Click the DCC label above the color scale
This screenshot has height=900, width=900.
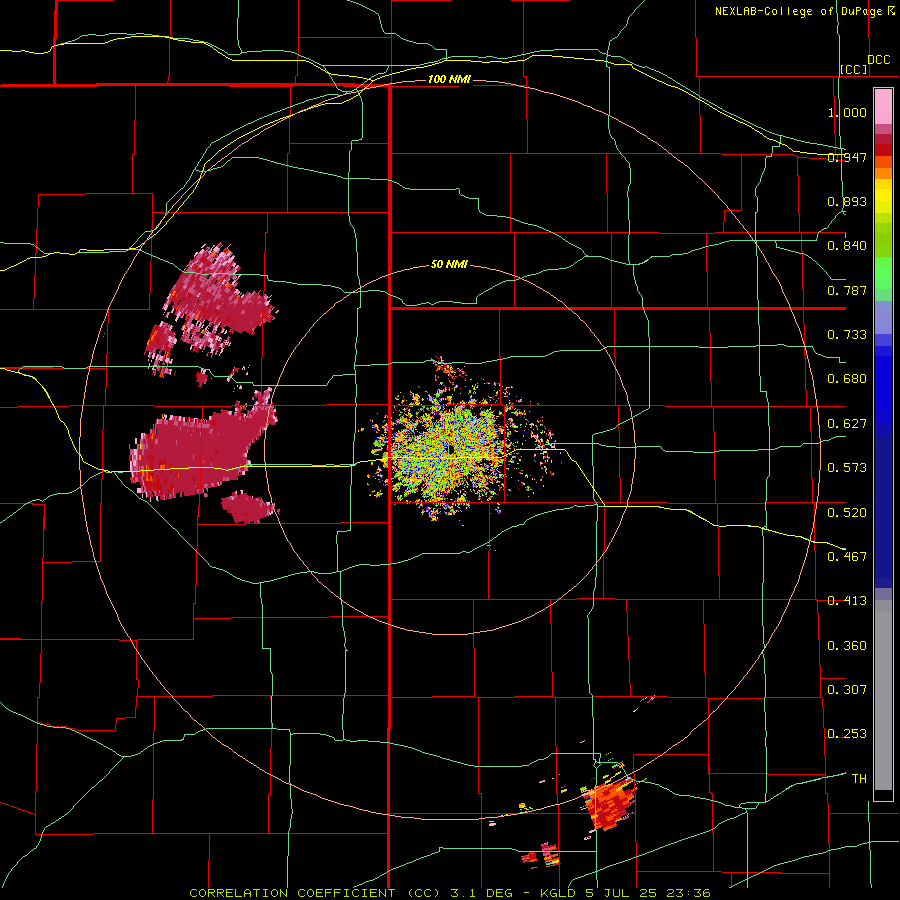point(879,60)
